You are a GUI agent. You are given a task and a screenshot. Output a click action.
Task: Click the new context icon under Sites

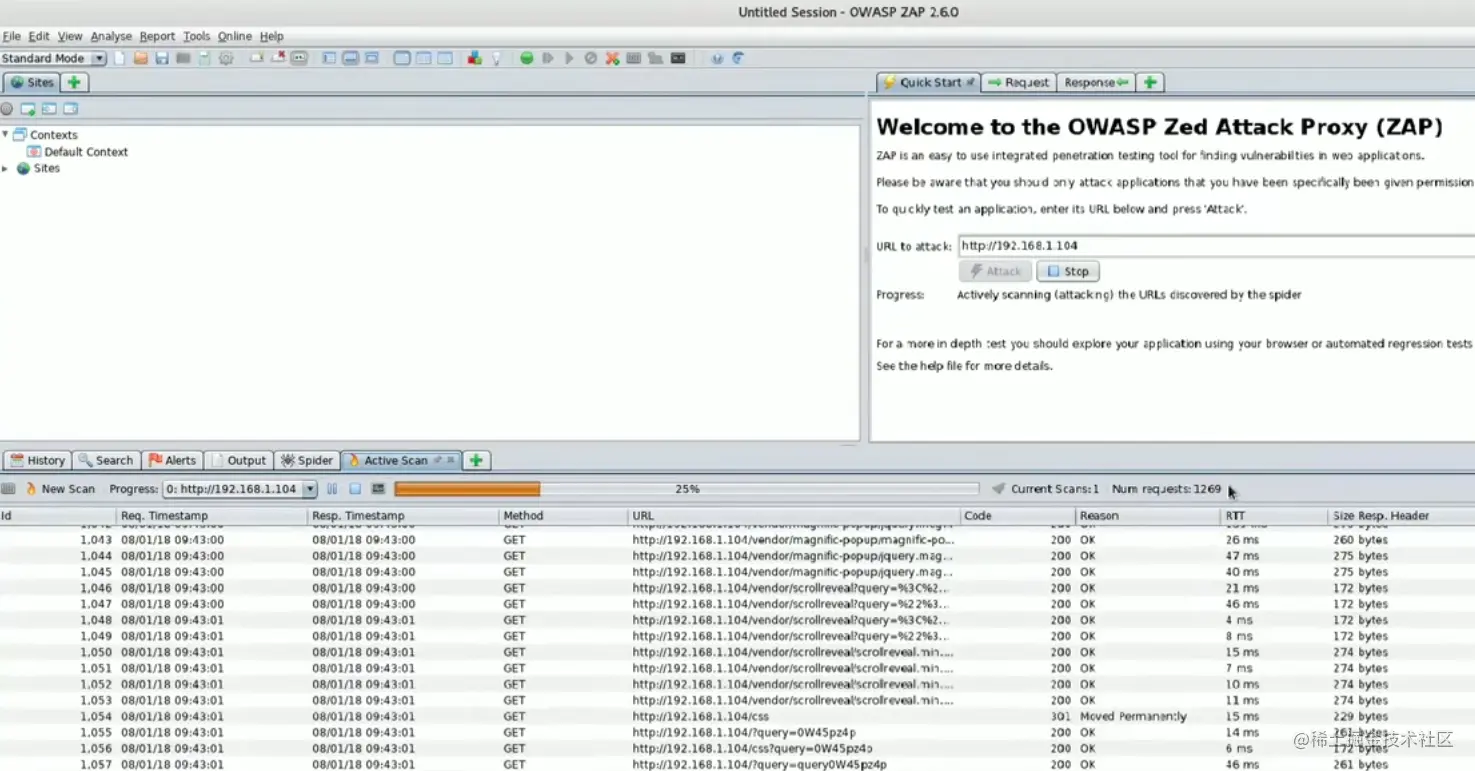28,109
